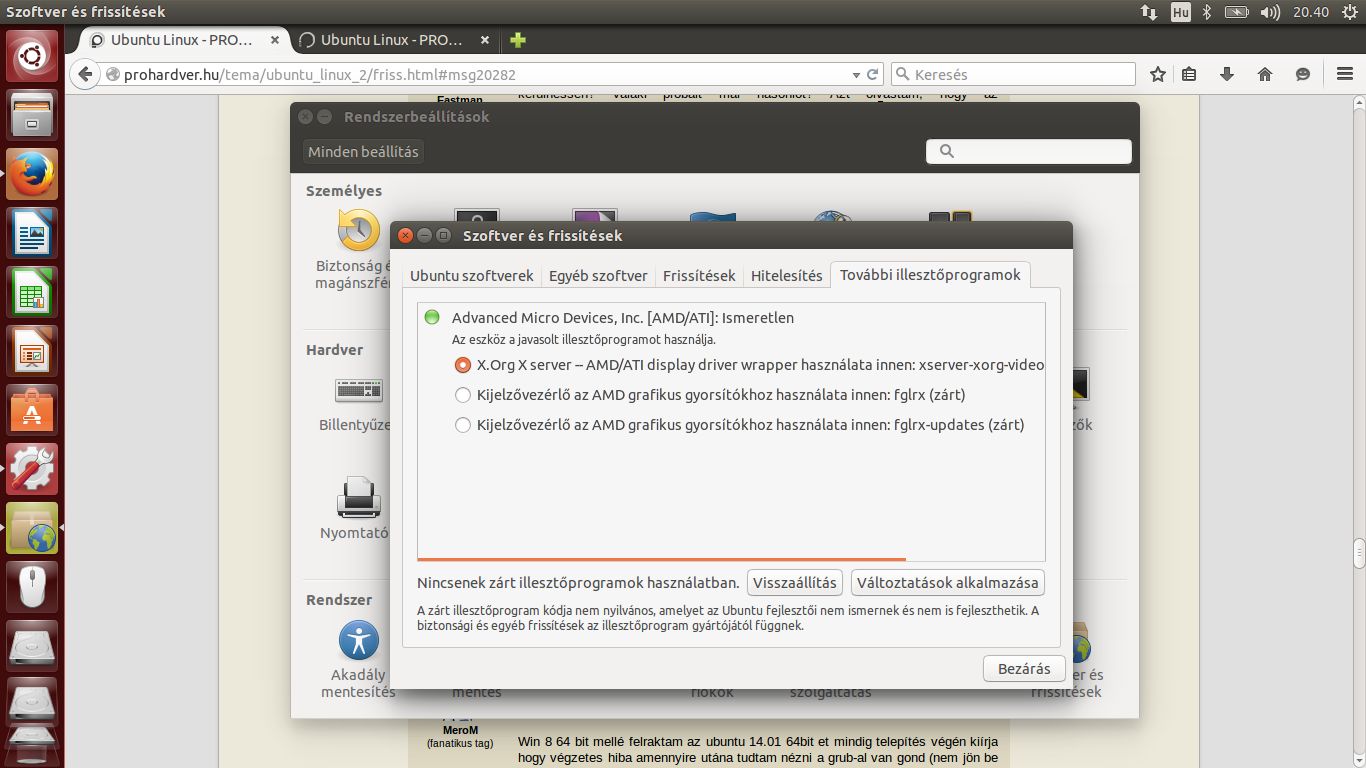Switch to Egyéb szoftver tab
The width and height of the screenshot is (1366, 768).
(598, 276)
